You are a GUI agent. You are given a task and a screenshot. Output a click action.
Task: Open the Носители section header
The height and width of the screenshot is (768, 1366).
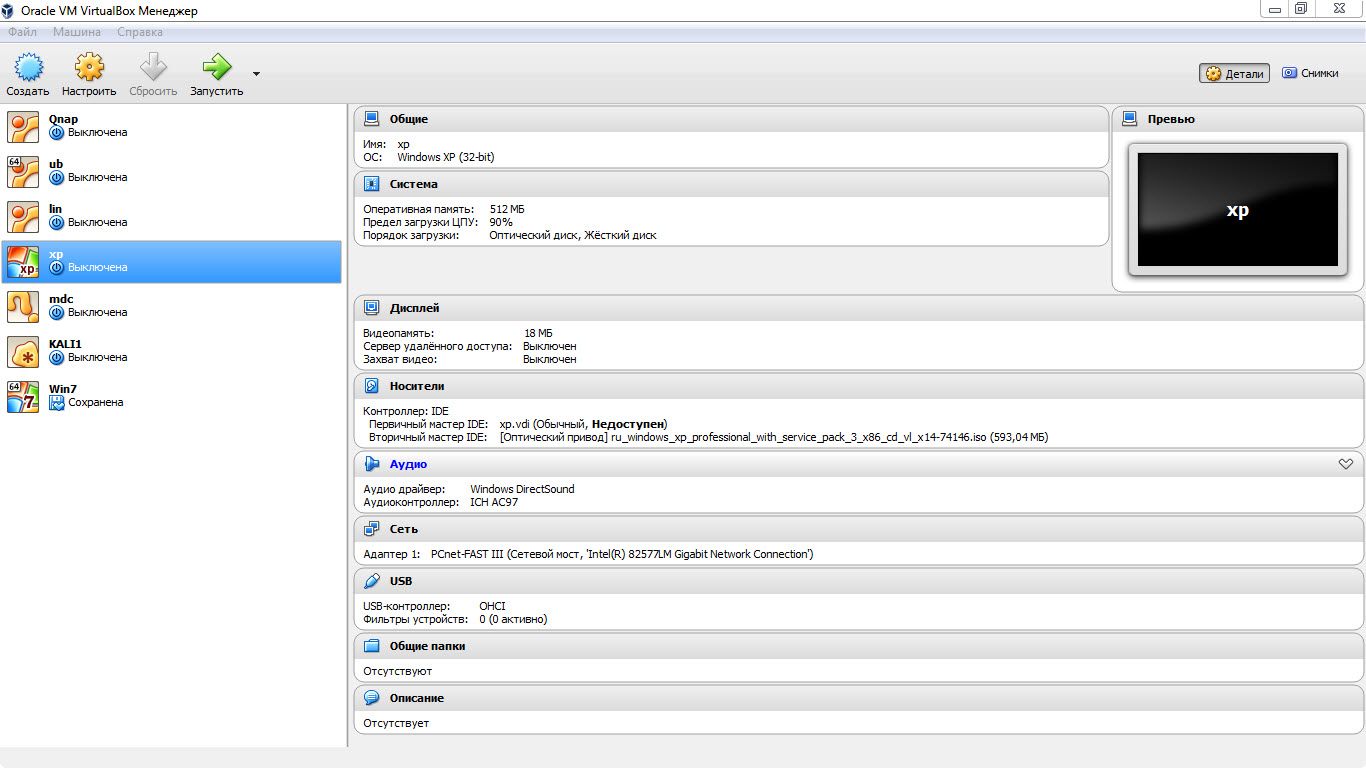(x=417, y=385)
